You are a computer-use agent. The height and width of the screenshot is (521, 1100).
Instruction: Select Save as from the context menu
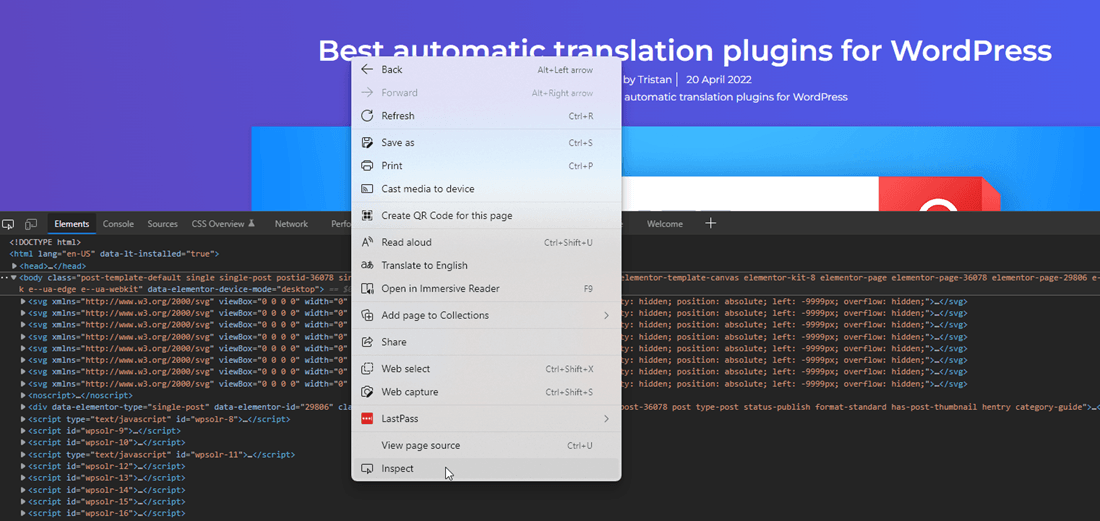pos(485,142)
